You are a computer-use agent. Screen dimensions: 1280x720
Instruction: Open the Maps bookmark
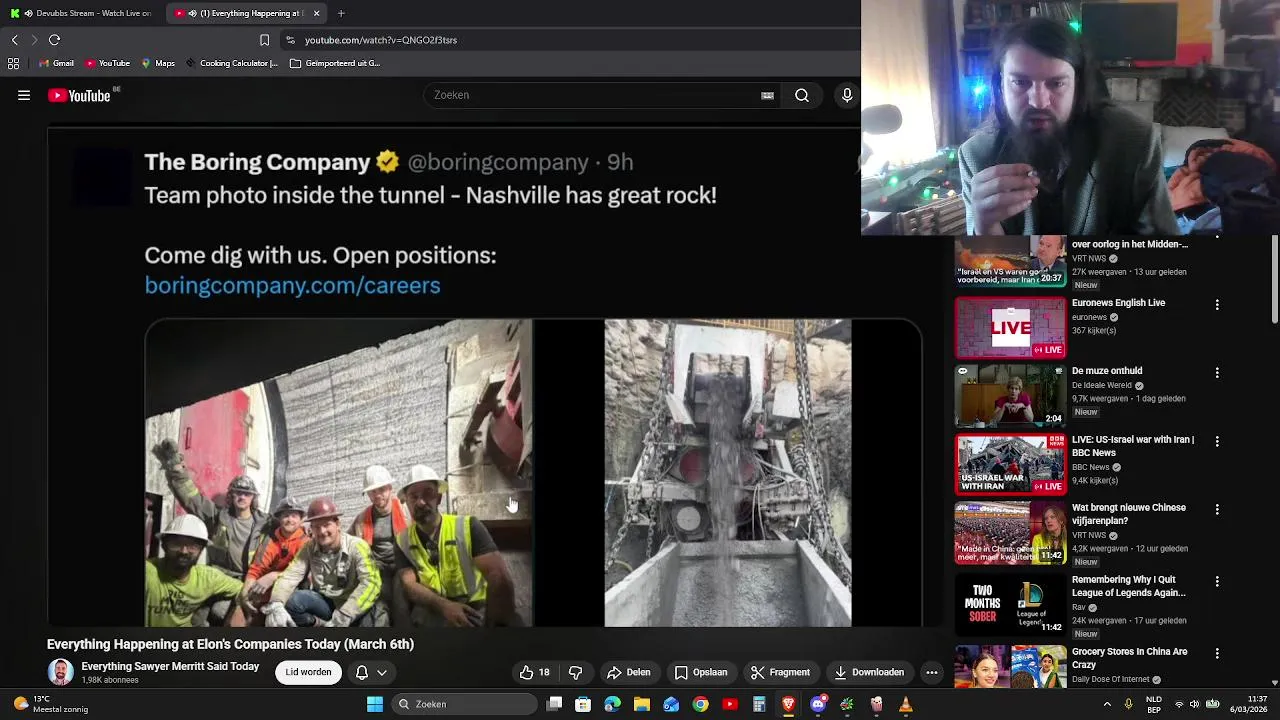[x=158, y=63]
